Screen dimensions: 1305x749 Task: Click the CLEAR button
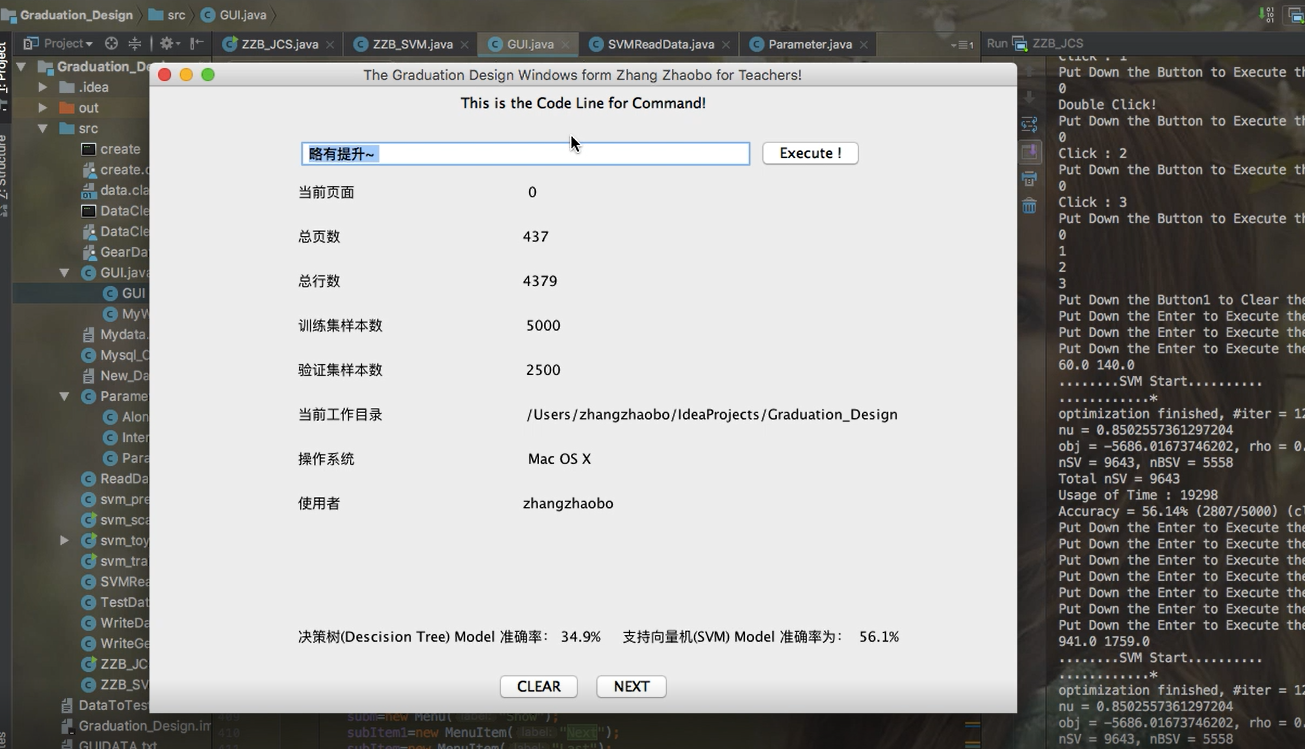(x=538, y=686)
